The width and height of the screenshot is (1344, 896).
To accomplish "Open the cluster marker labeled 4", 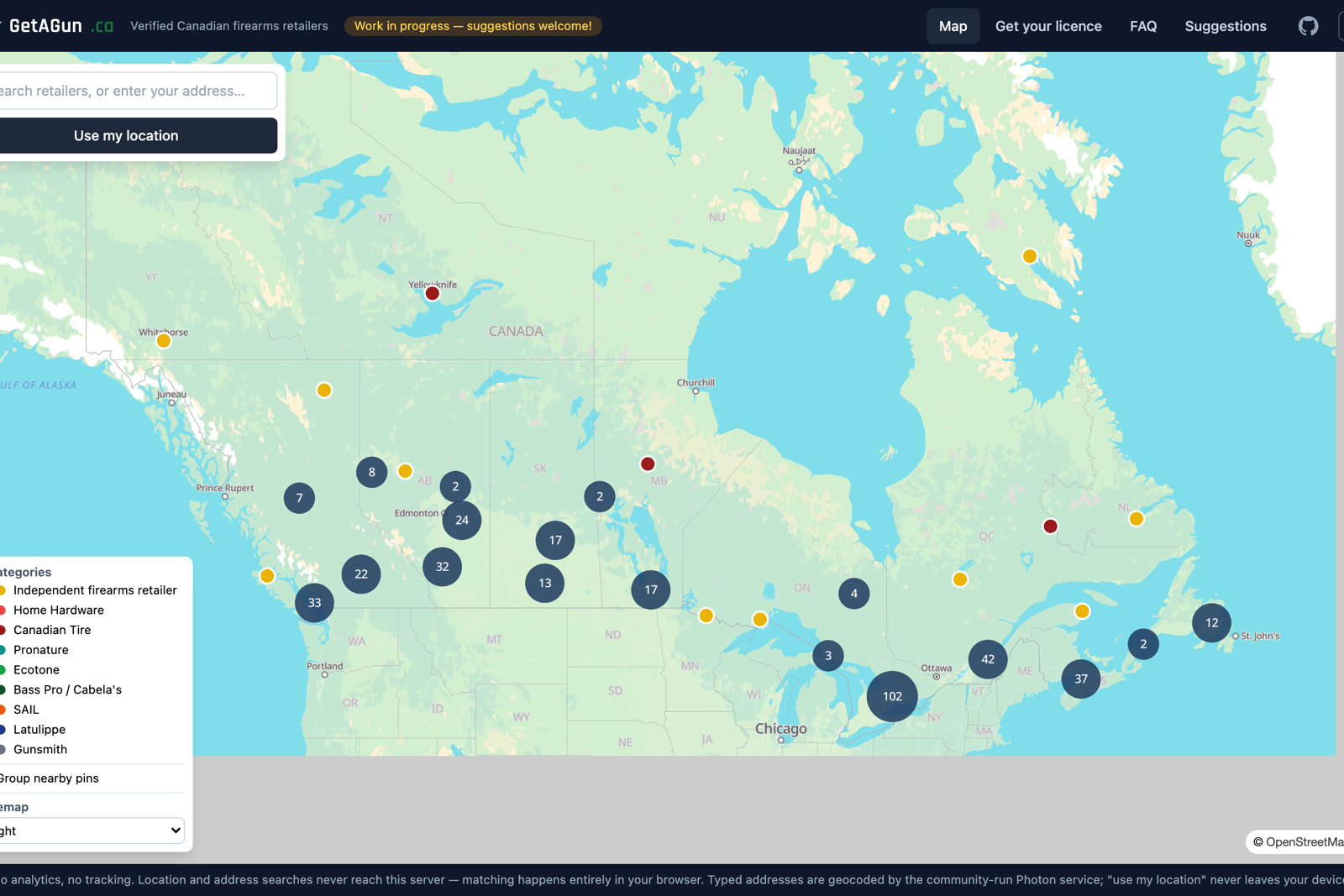I will (854, 594).
